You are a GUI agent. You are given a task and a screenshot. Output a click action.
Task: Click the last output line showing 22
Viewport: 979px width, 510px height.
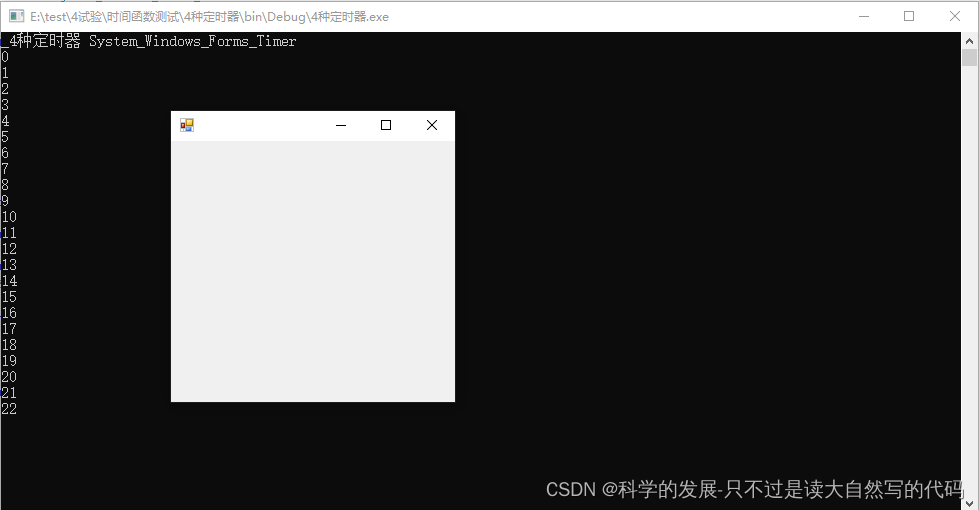pos(9,409)
